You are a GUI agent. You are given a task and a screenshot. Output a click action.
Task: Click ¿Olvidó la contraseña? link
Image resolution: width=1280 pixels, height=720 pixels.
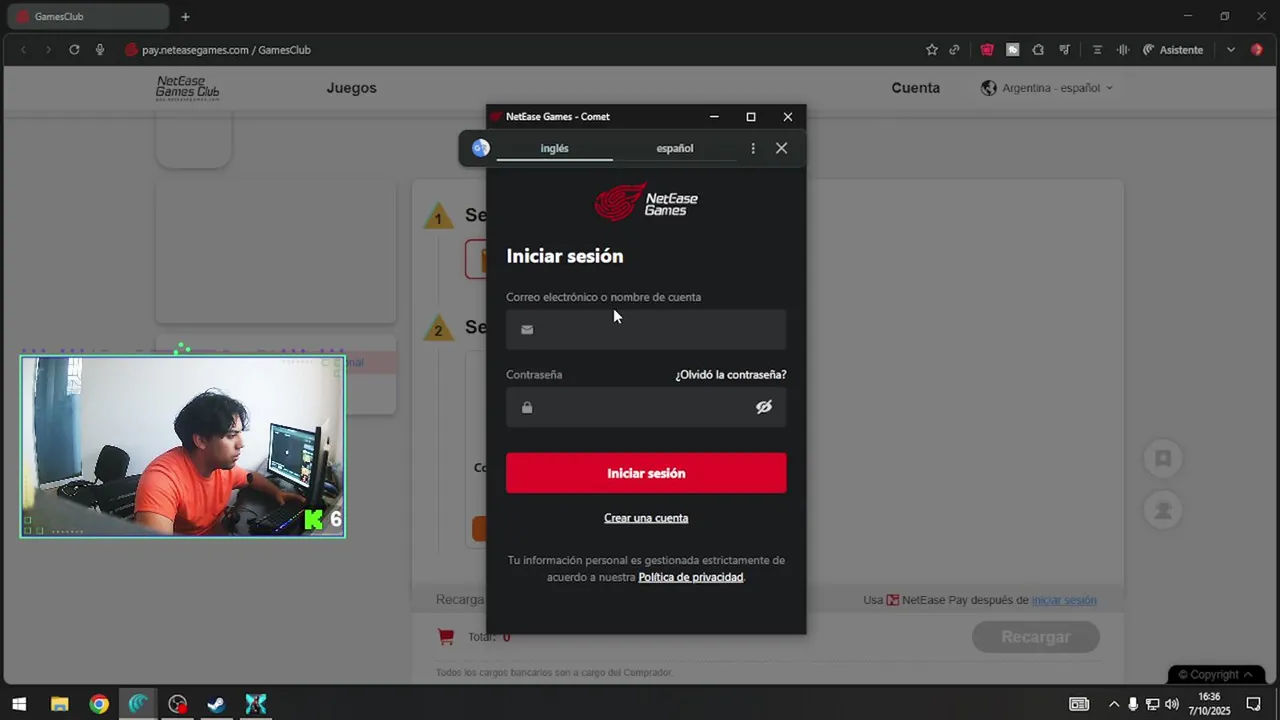[x=731, y=375]
